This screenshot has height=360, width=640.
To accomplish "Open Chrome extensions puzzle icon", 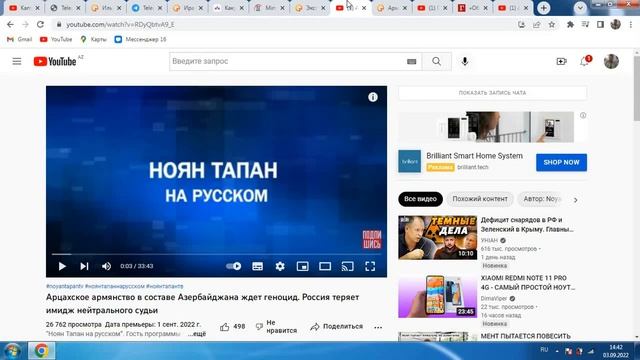I will [x=570, y=24].
